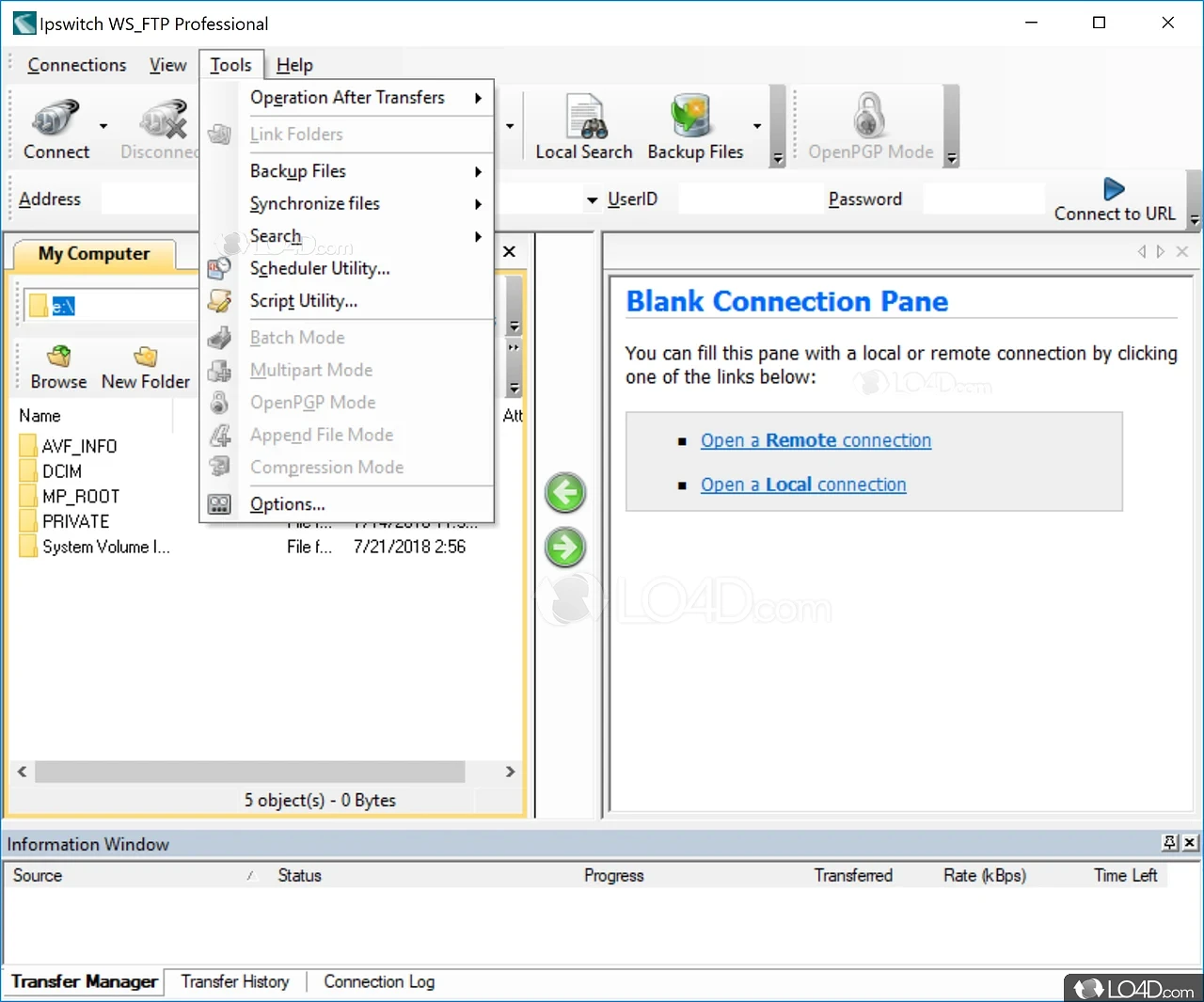Select the My Computer tab
1204x1002 pixels.
pos(94,254)
